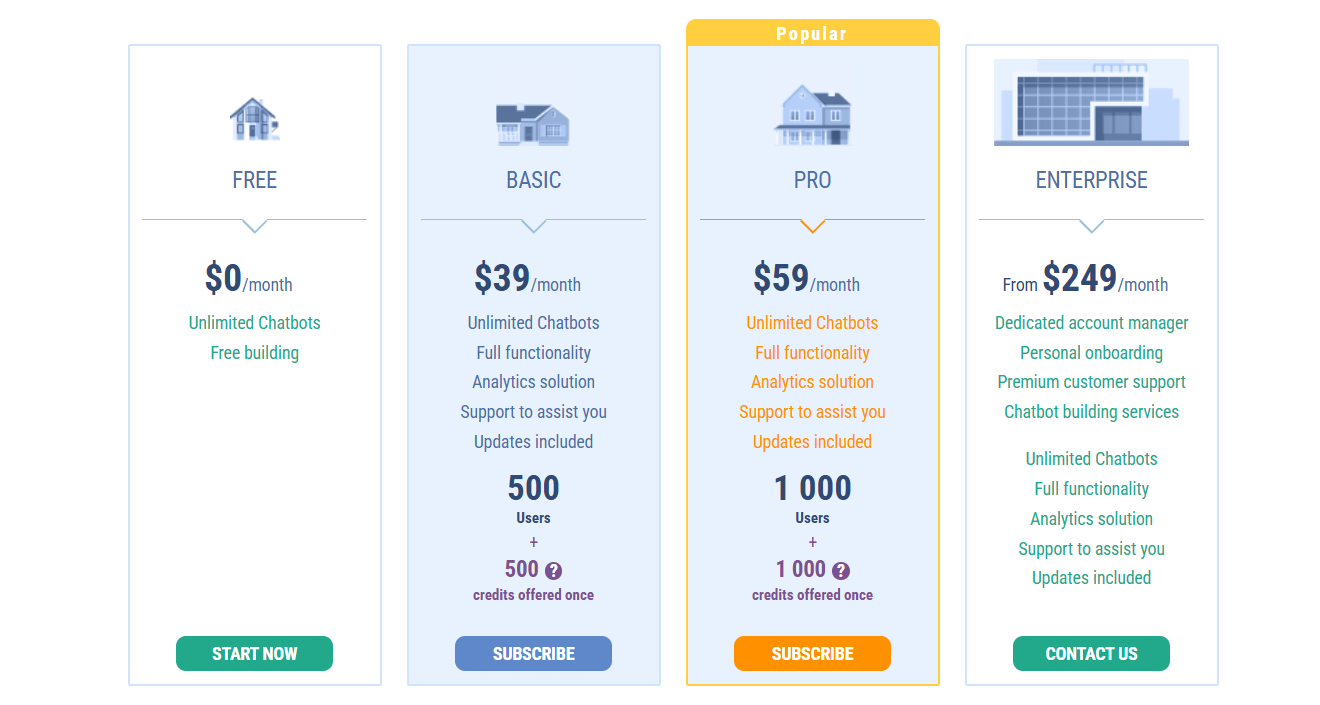
Task: Click the two-story house icon above PRO
Action: tap(812, 115)
